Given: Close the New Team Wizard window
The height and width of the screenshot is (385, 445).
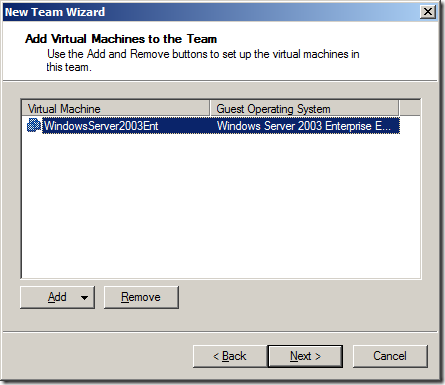Looking at the screenshot, I should pyautogui.click(x=428, y=12).
